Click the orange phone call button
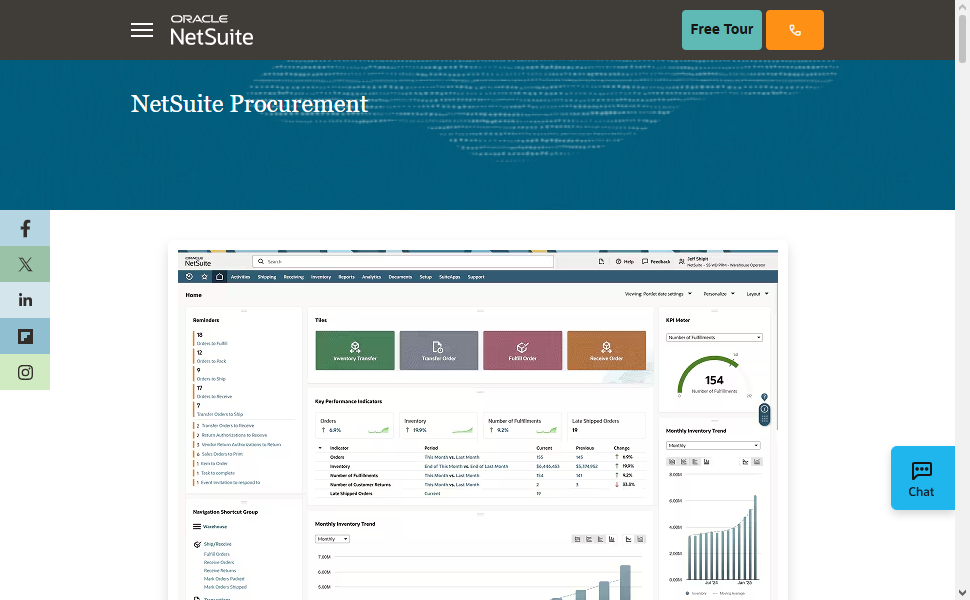Screen dimensions: 970x600 click(x=794, y=30)
